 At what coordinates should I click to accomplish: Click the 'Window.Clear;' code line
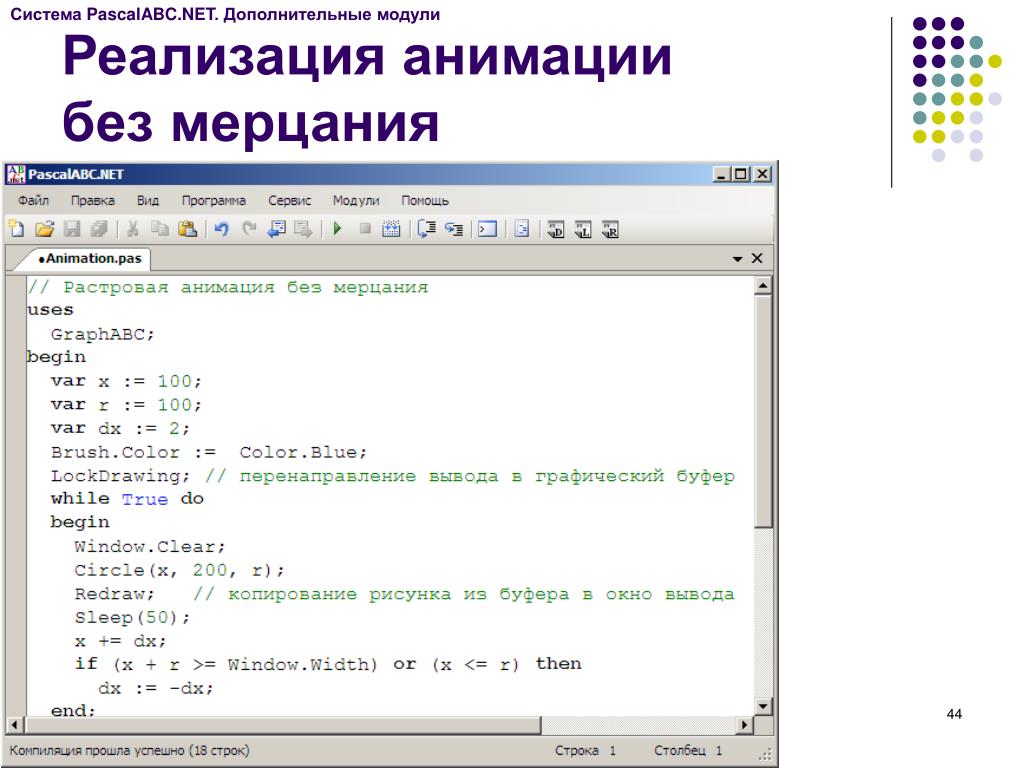point(150,547)
